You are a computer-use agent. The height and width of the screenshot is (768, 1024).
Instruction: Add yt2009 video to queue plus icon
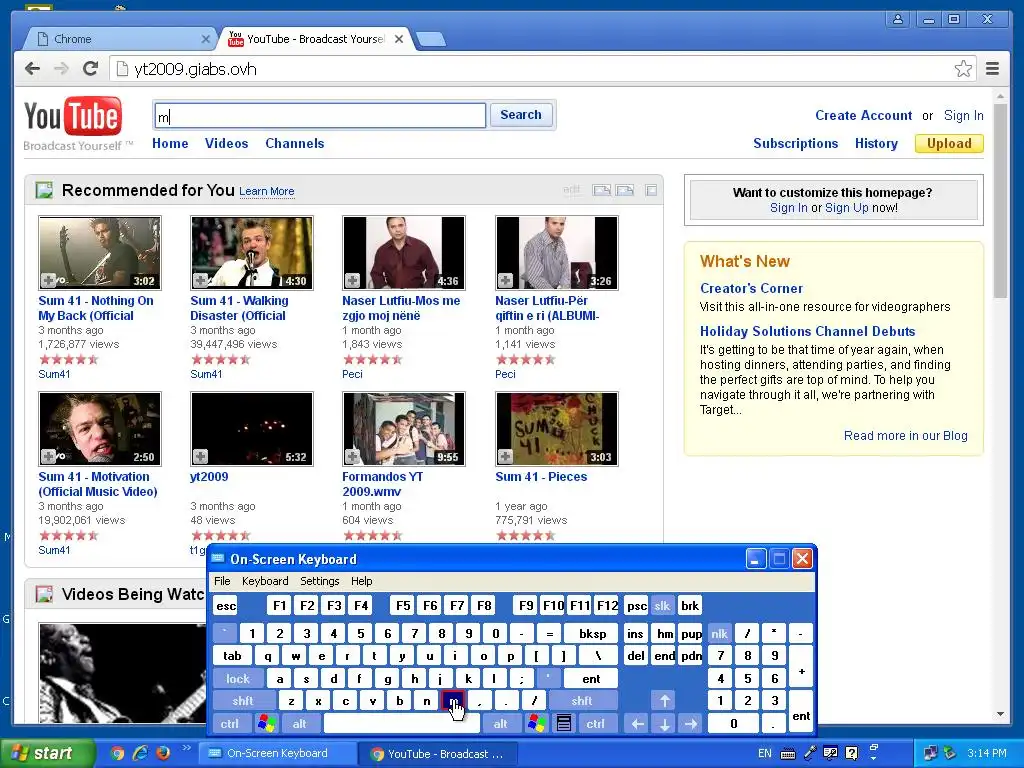click(x=200, y=456)
